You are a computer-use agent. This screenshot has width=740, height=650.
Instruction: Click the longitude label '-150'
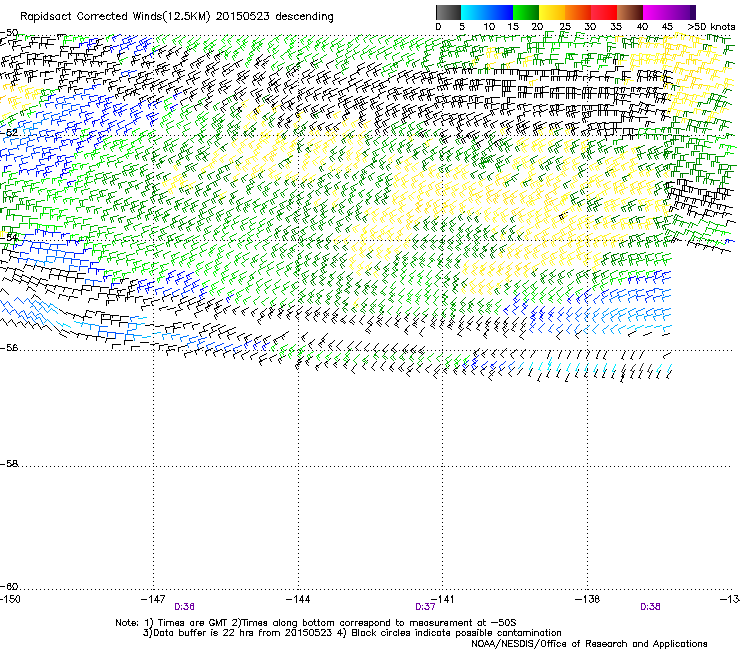pyautogui.click(x=10, y=599)
